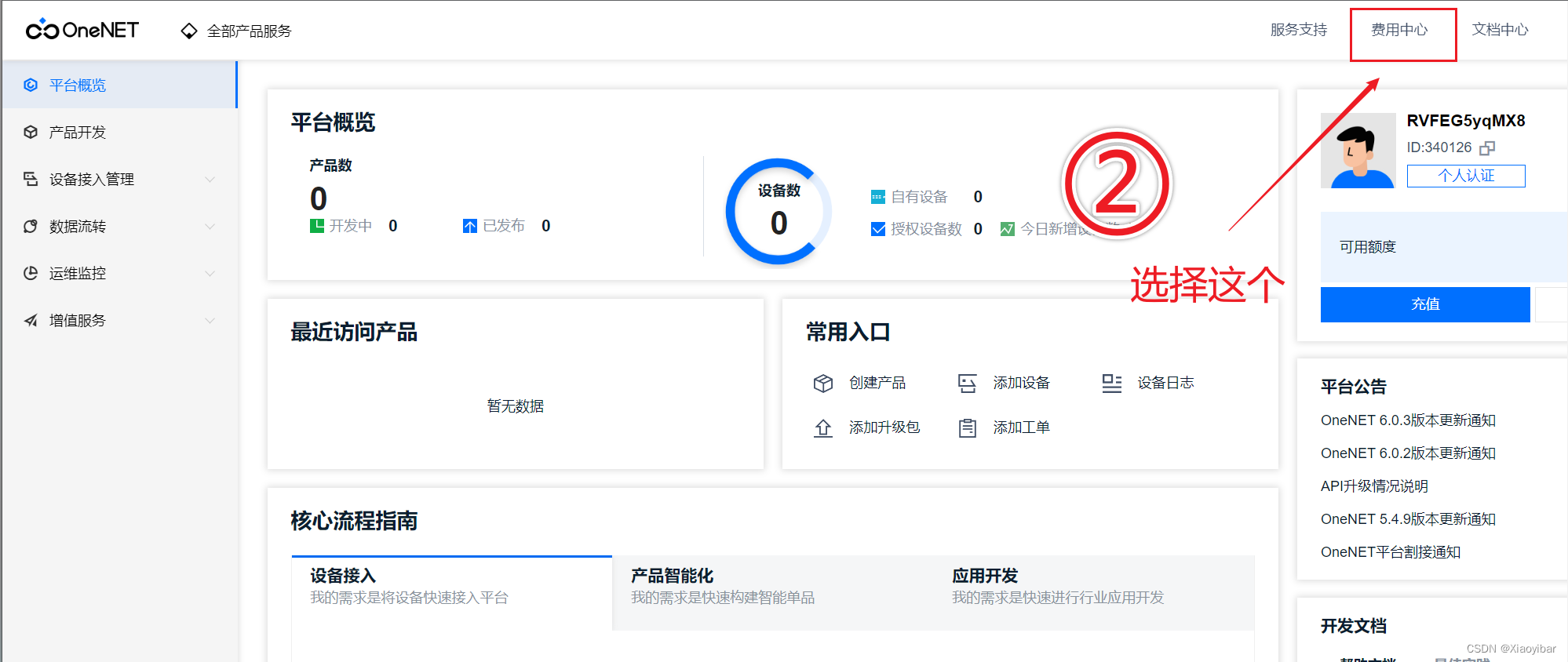Switch to the 设备接入 guide tab
Viewport: 1568px width, 662px height.
[x=451, y=593]
